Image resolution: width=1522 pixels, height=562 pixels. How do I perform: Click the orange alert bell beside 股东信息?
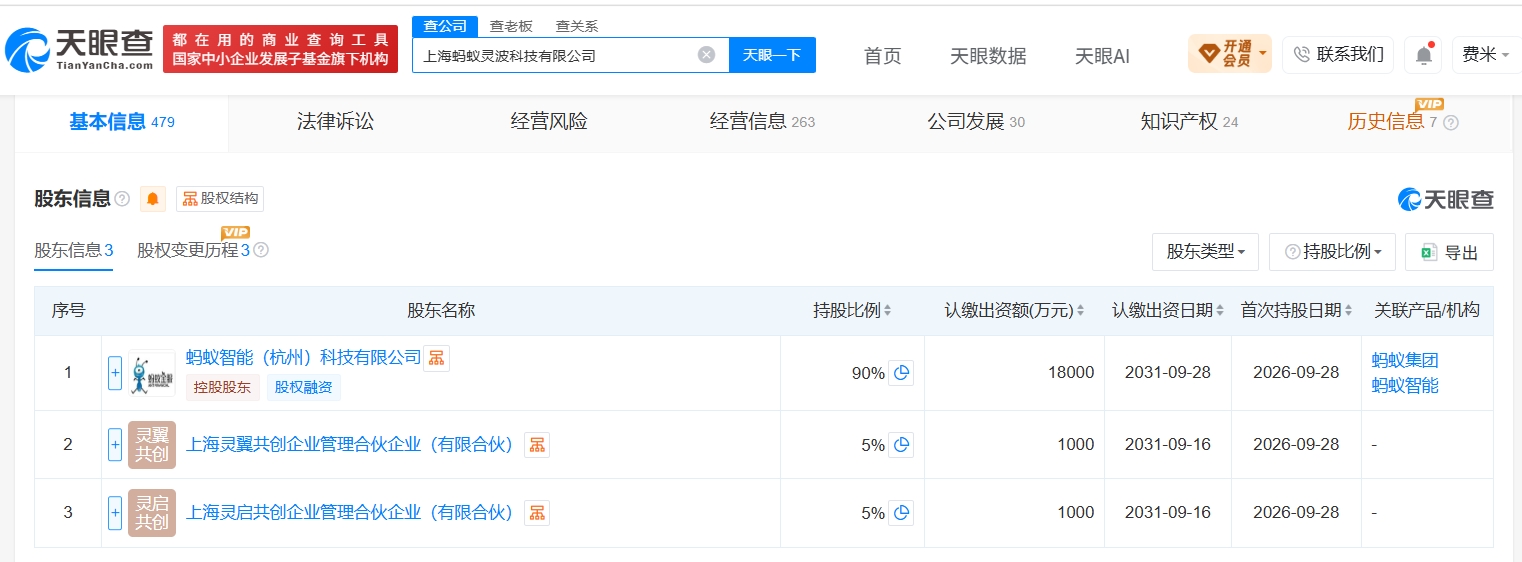coord(153,198)
